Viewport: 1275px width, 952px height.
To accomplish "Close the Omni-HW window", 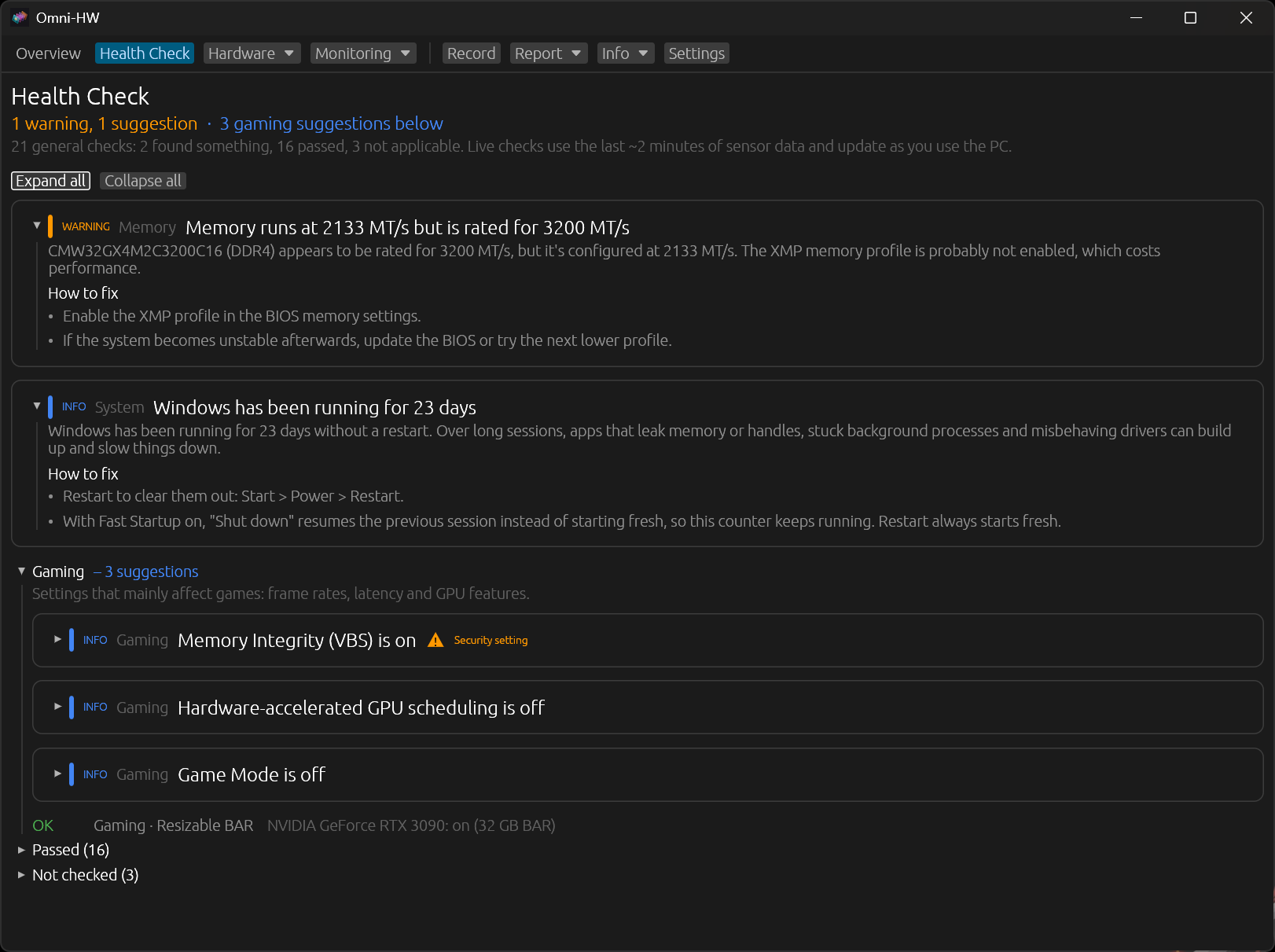I will tap(1246, 17).
